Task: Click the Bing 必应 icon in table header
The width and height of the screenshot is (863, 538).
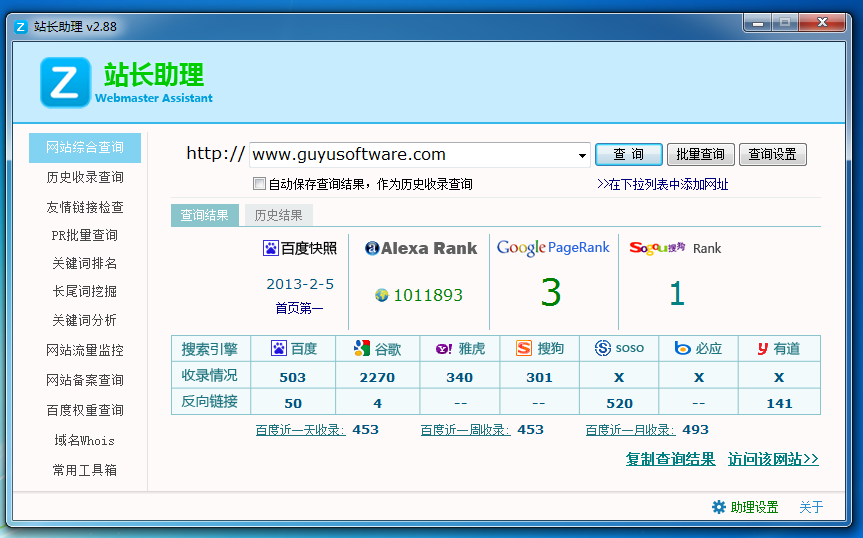Action: 682,348
